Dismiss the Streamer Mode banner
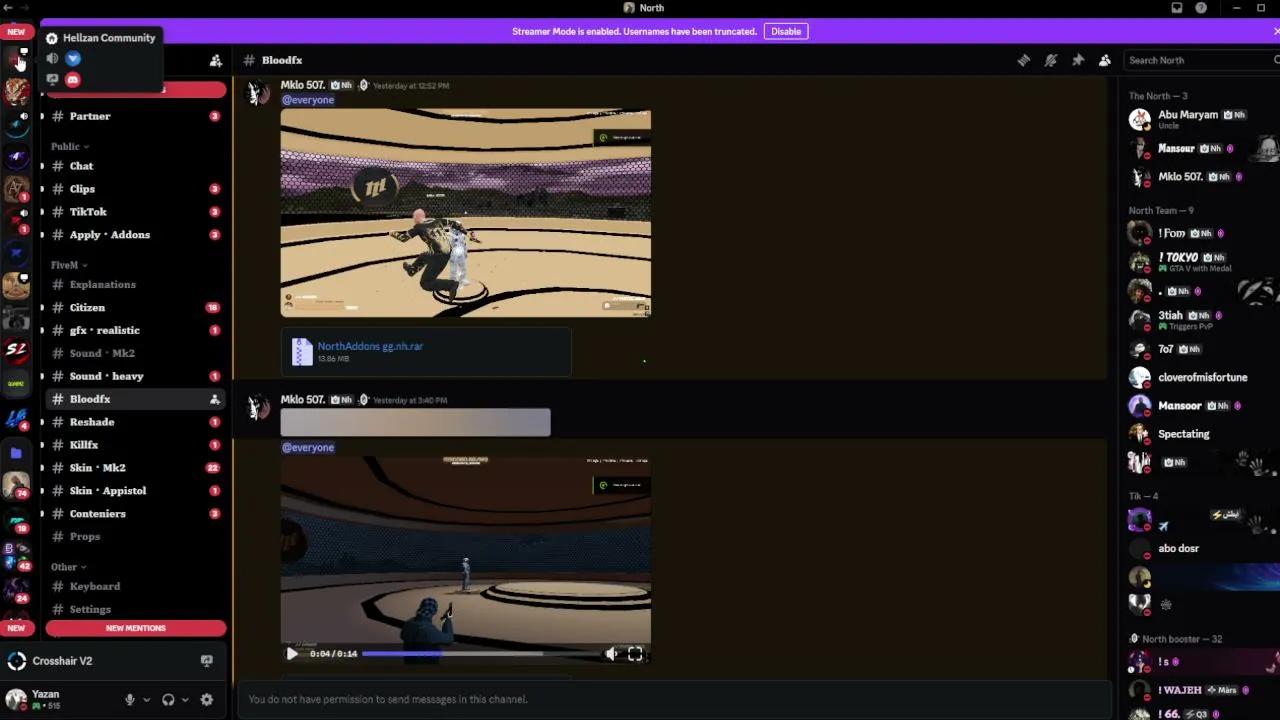 click(x=1276, y=31)
